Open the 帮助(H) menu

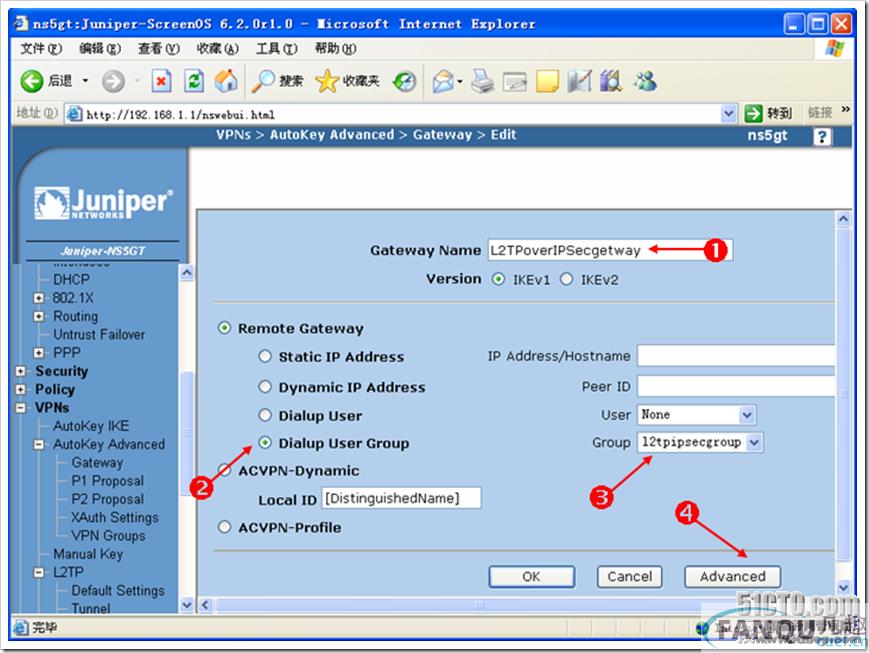(335, 49)
